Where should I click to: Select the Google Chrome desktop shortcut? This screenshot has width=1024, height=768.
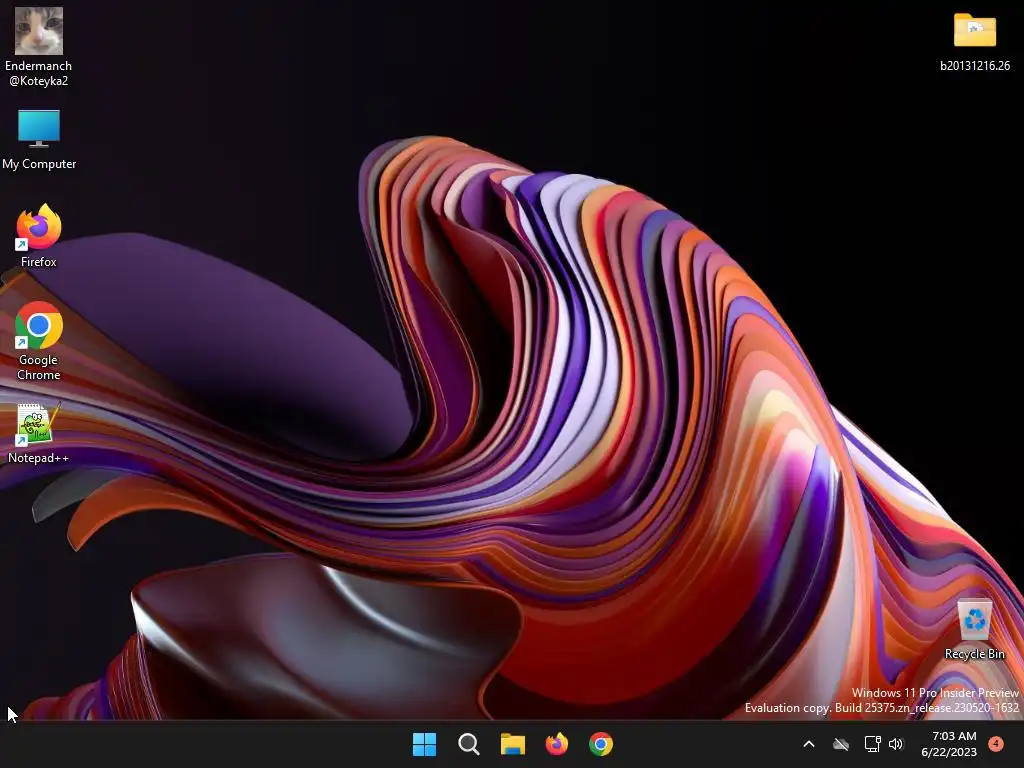[39, 341]
